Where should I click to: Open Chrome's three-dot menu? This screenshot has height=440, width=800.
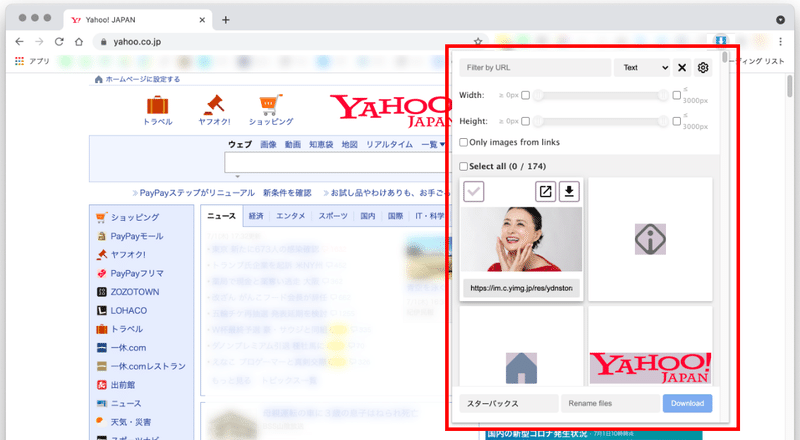coord(780,42)
